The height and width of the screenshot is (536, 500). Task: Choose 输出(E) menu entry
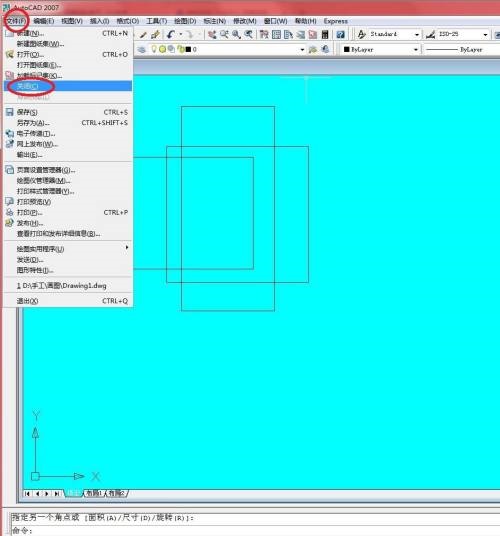68,155
